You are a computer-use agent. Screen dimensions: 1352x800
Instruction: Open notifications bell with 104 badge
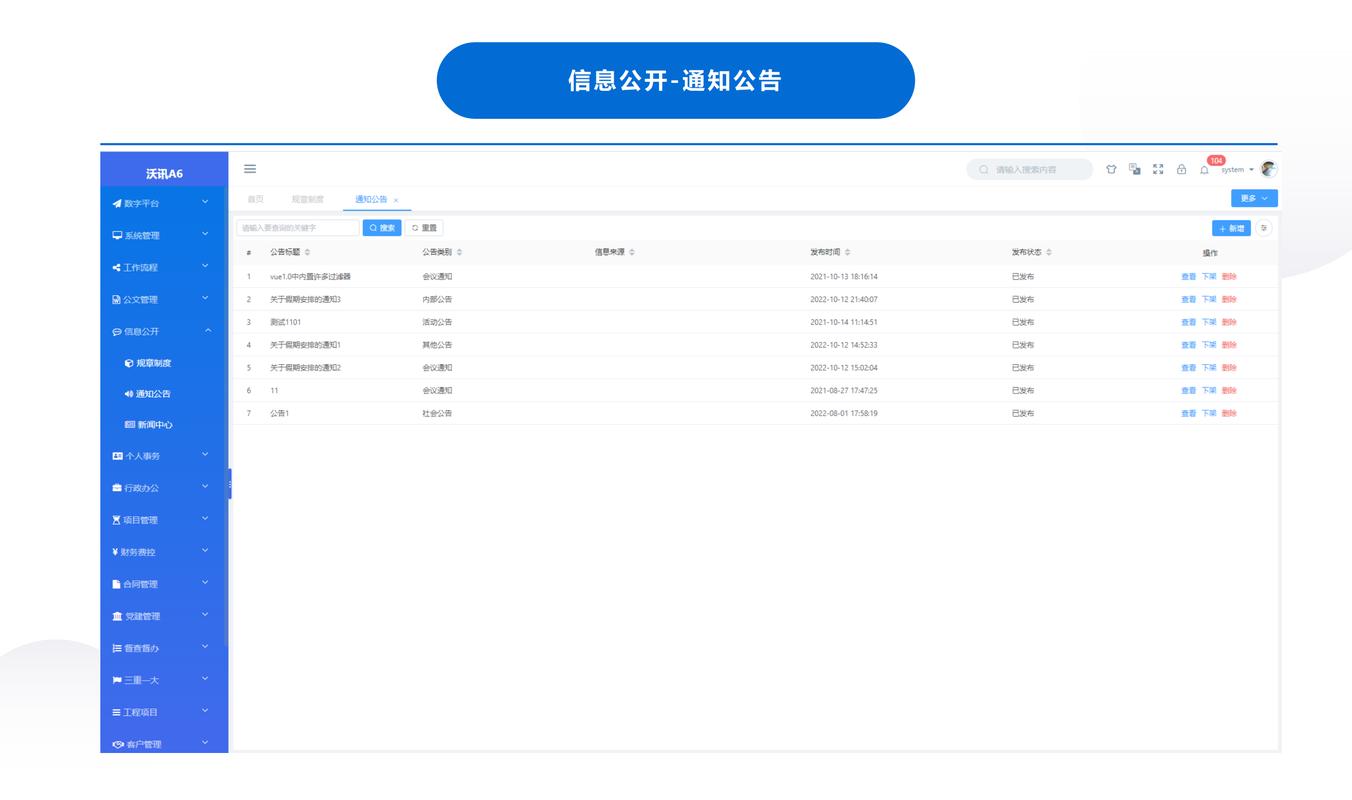pos(1205,170)
